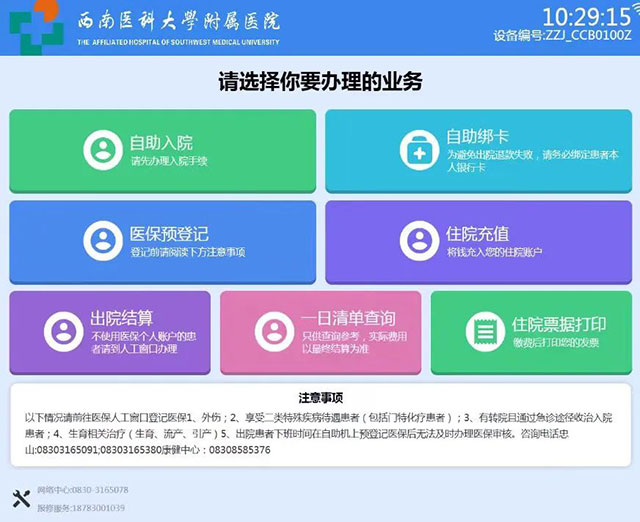Click the subtitle 缴费后打印您的发票
Image resolution: width=640 pixels, height=522 pixels.
pyautogui.click(x=556, y=342)
